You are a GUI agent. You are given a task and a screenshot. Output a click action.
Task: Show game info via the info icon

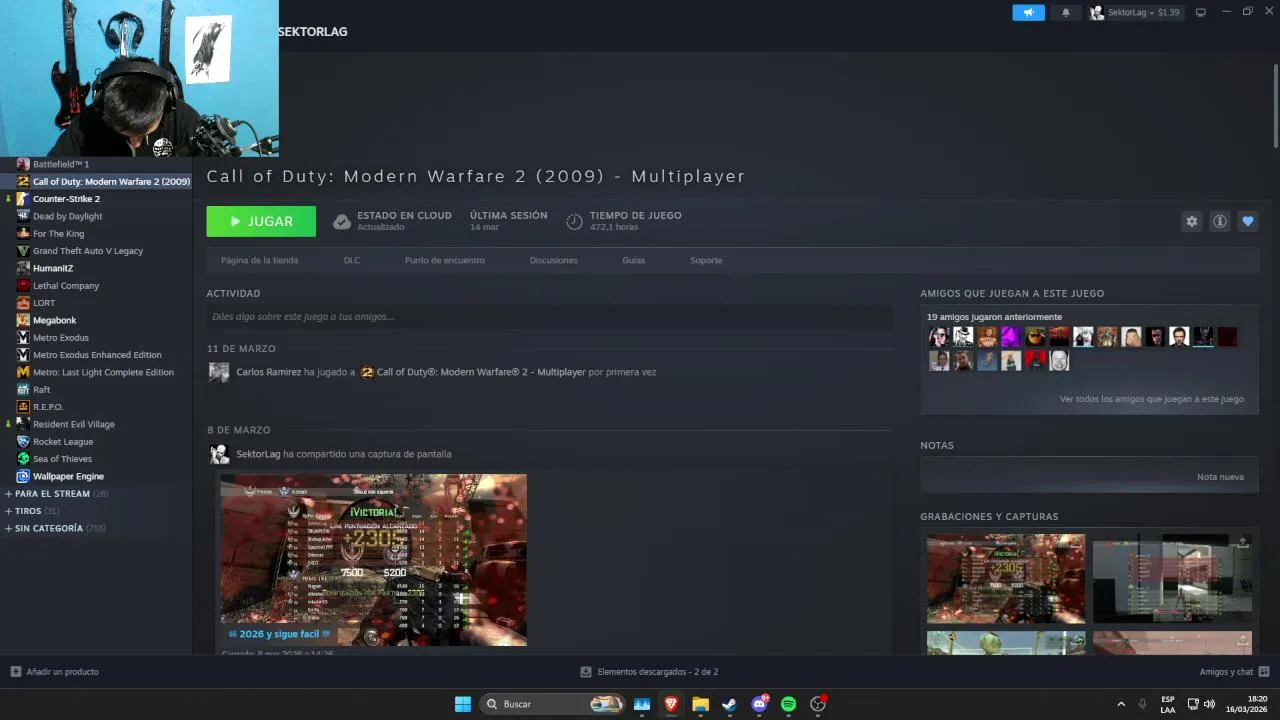point(1219,221)
